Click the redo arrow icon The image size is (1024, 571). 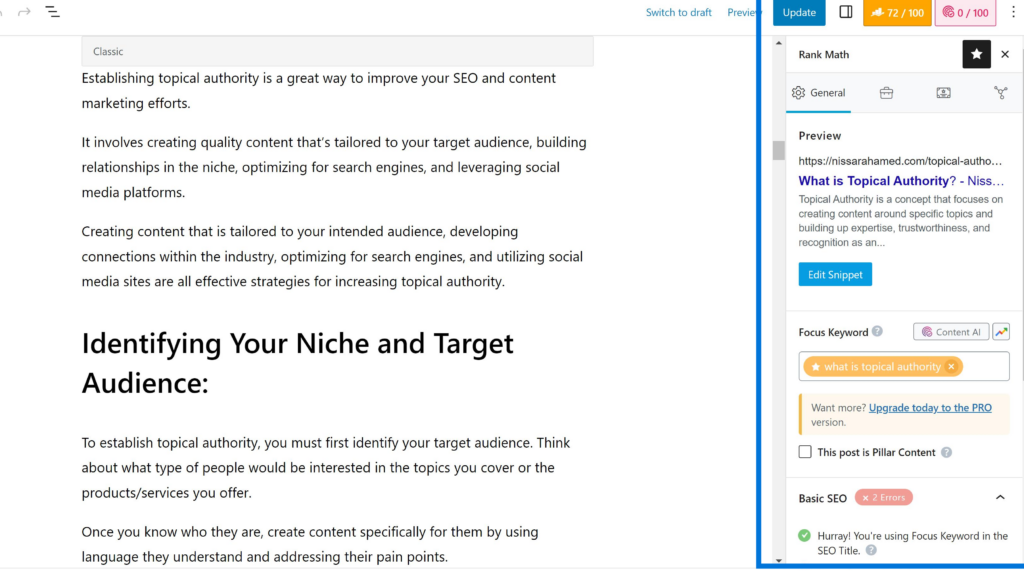24,12
